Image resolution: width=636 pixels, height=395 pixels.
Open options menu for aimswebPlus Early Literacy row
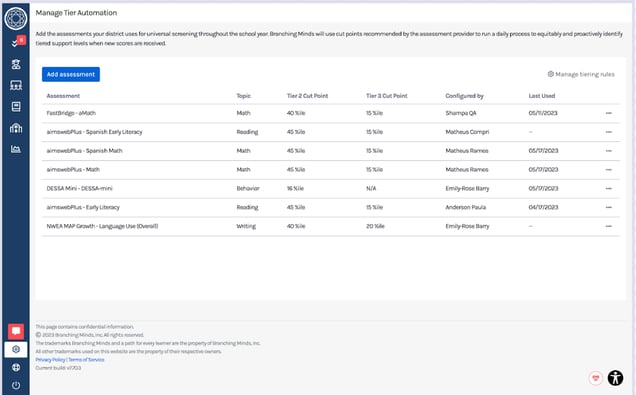[608, 207]
